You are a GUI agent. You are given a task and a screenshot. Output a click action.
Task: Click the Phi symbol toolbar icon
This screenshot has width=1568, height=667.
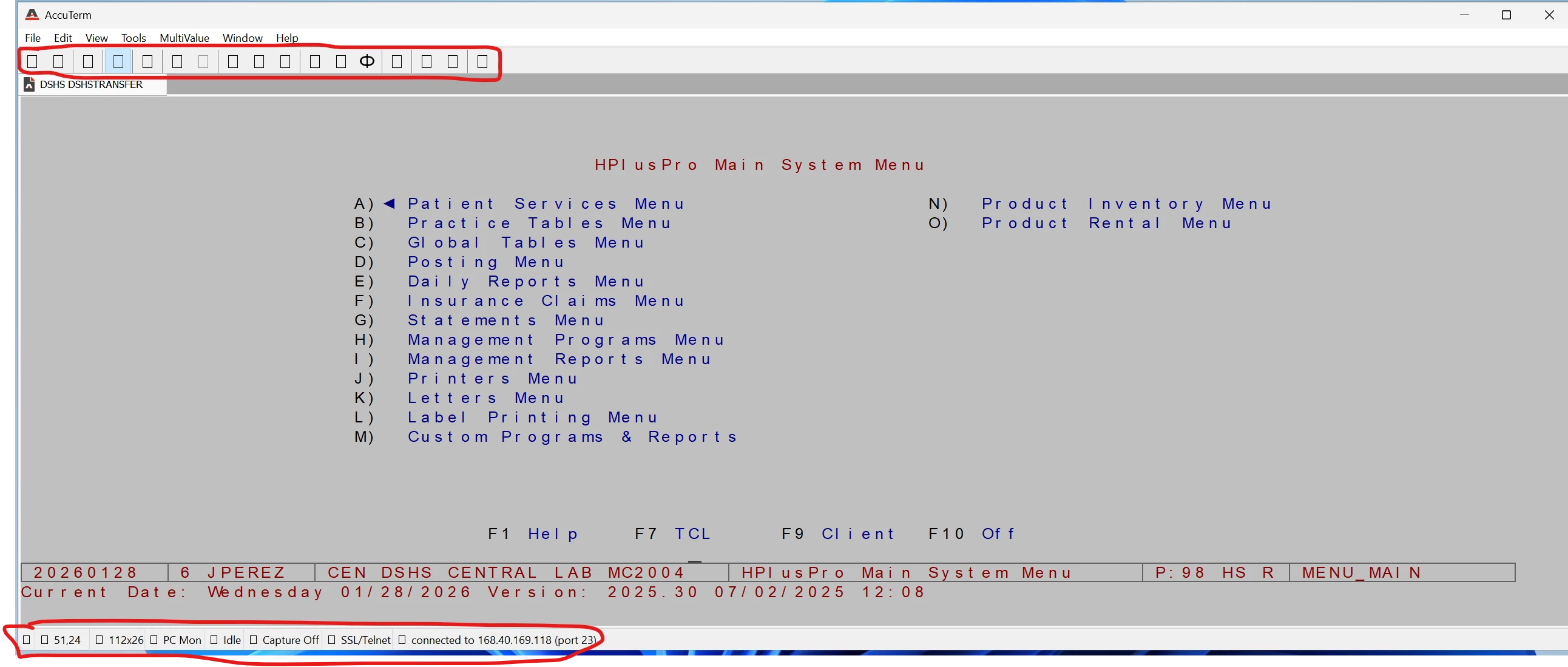[367, 61]
